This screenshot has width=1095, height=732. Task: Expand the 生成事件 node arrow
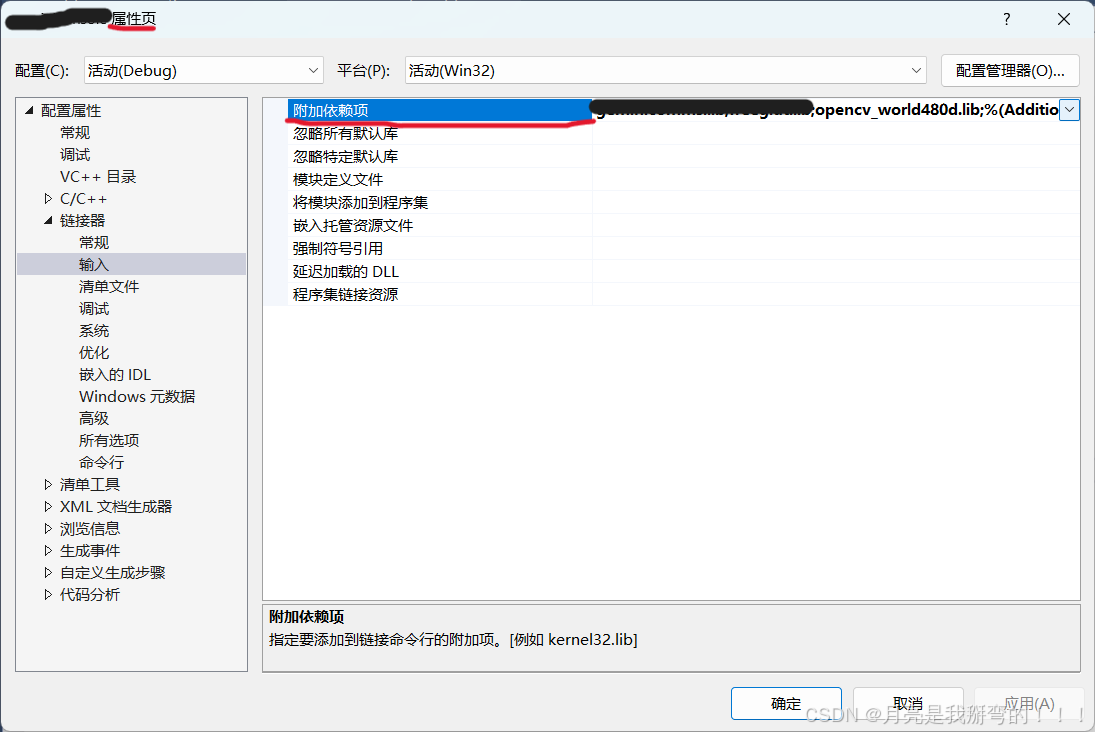48,550
